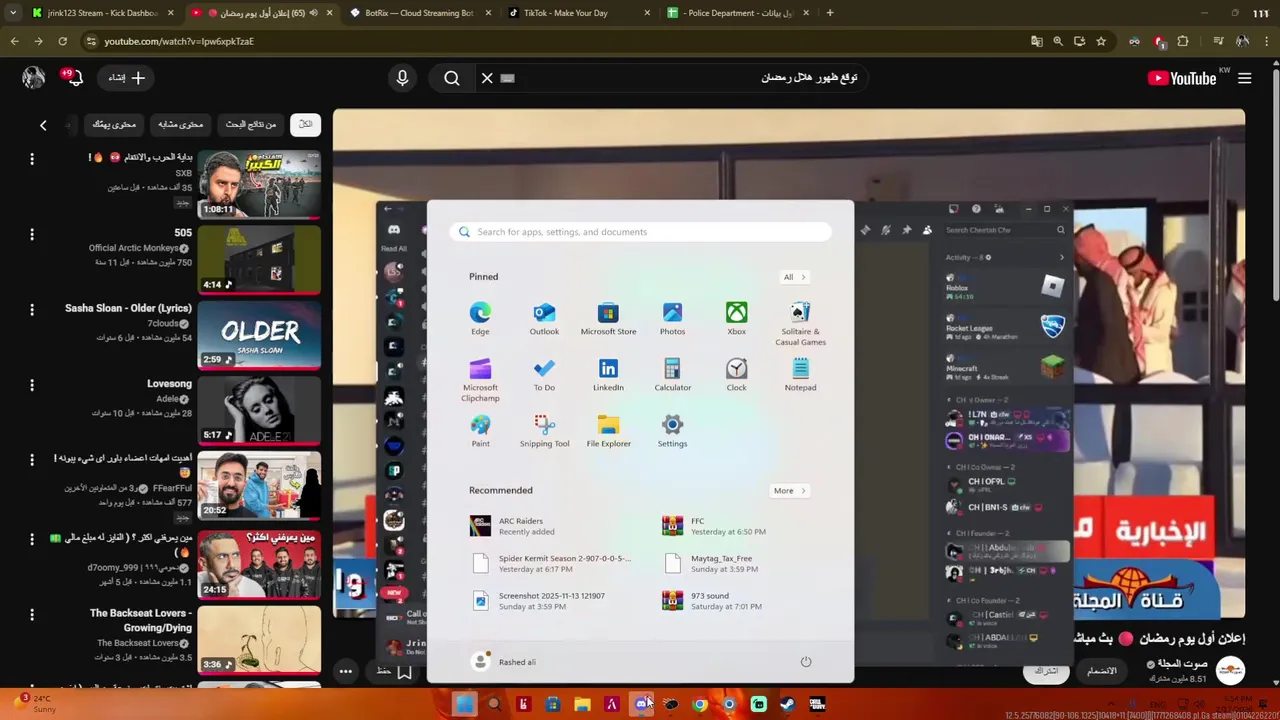Open Clock app

point(736,375)
